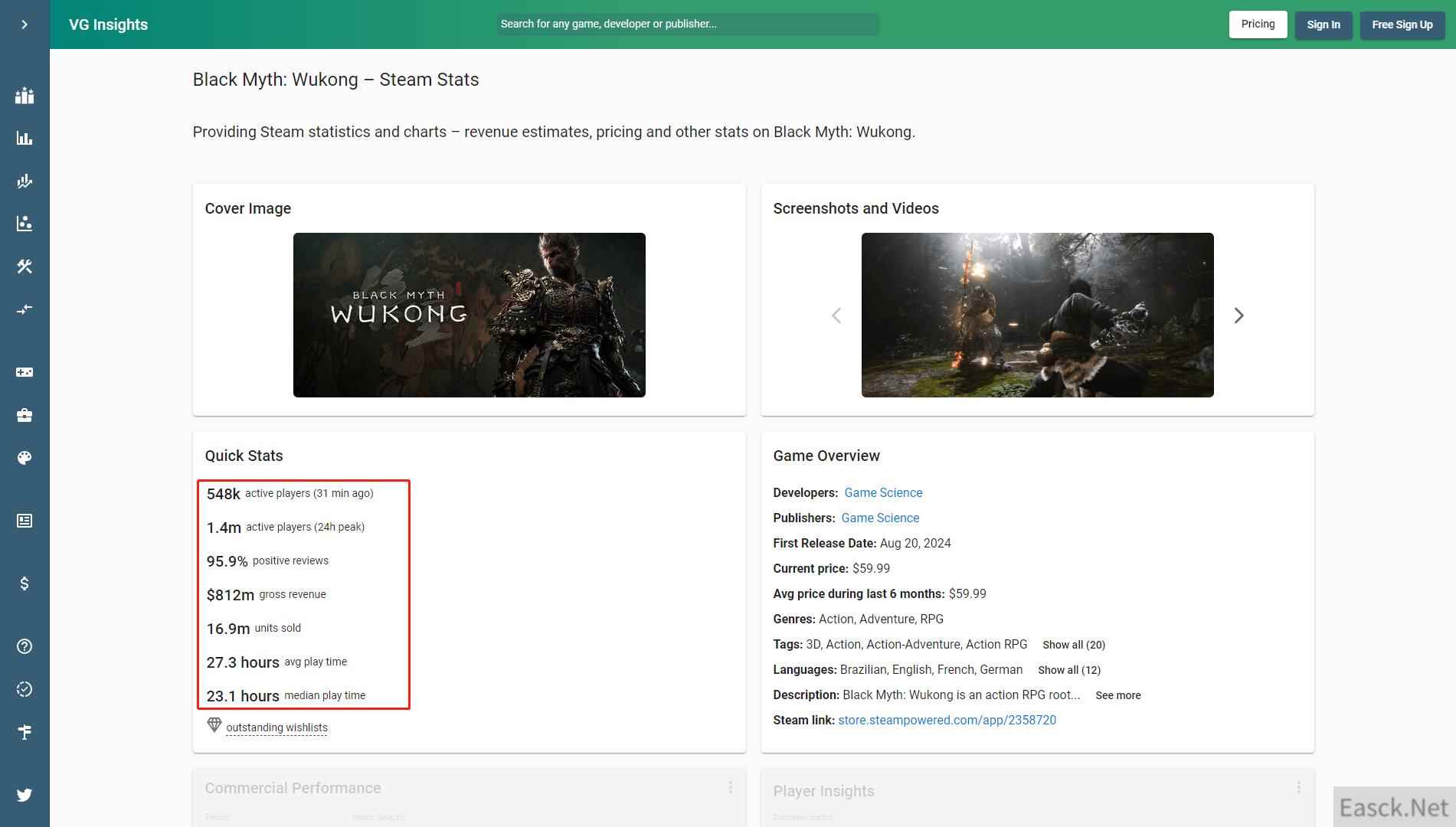Click the Quick Stats heading
The image size is (1456, 827).
244,456
